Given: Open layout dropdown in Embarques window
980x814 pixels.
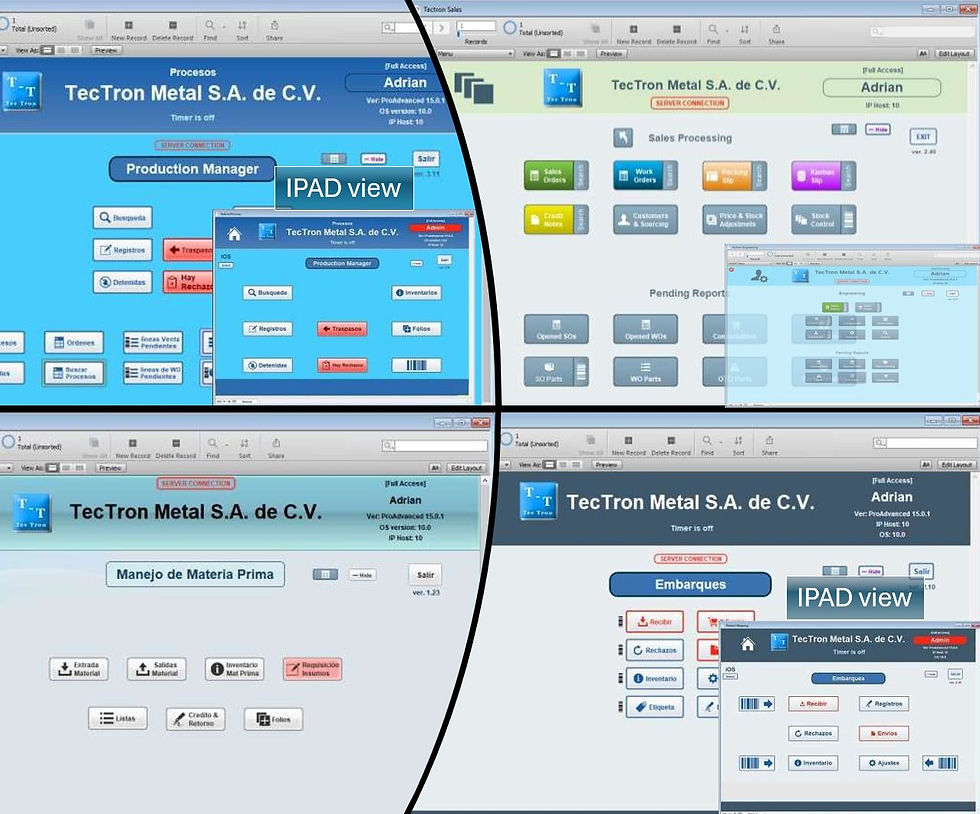Looking at the screenshot, I should click(506, 465).
